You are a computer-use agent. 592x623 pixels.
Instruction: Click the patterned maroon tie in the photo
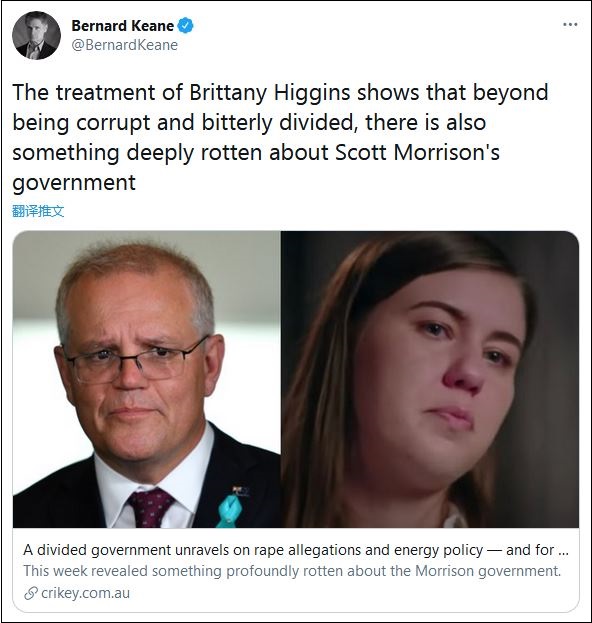[x=149, y=508]
